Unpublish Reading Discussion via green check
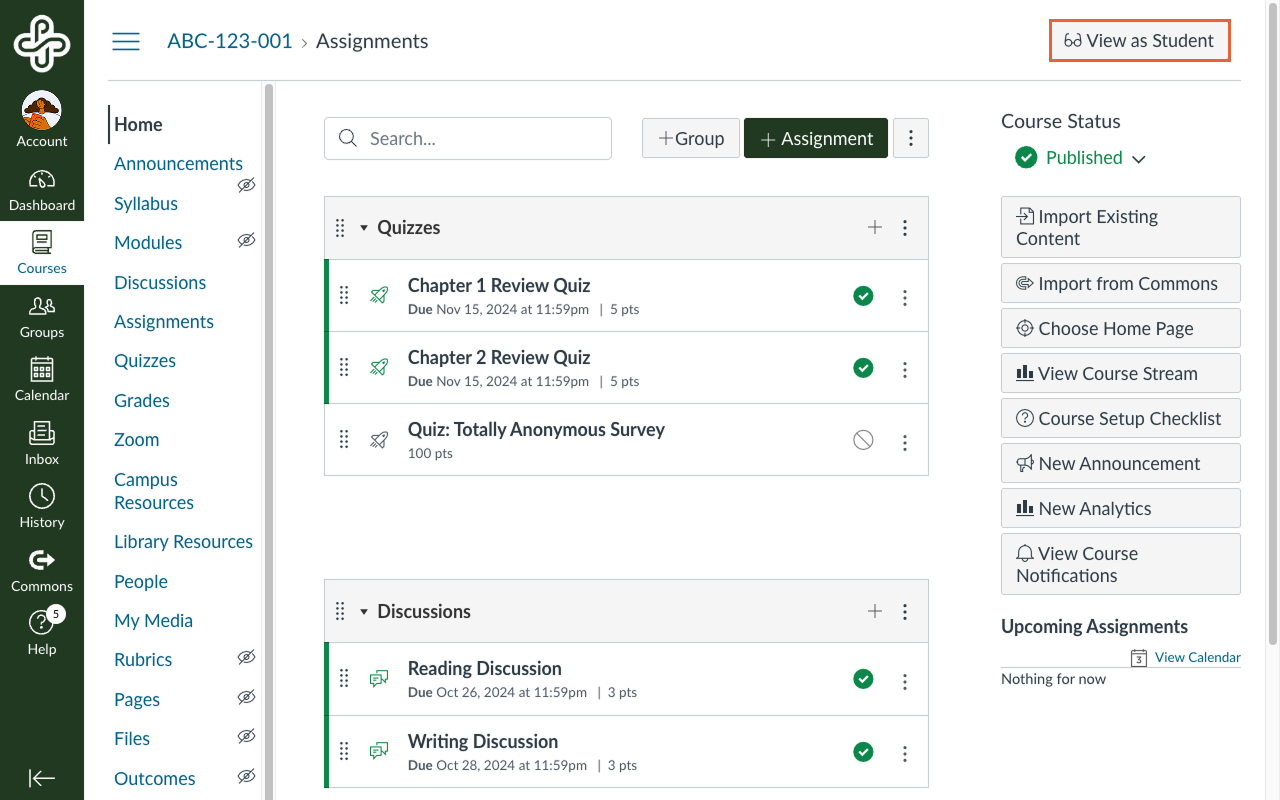The width and height of the screenshot is (1280, 800). coord(863,679)
